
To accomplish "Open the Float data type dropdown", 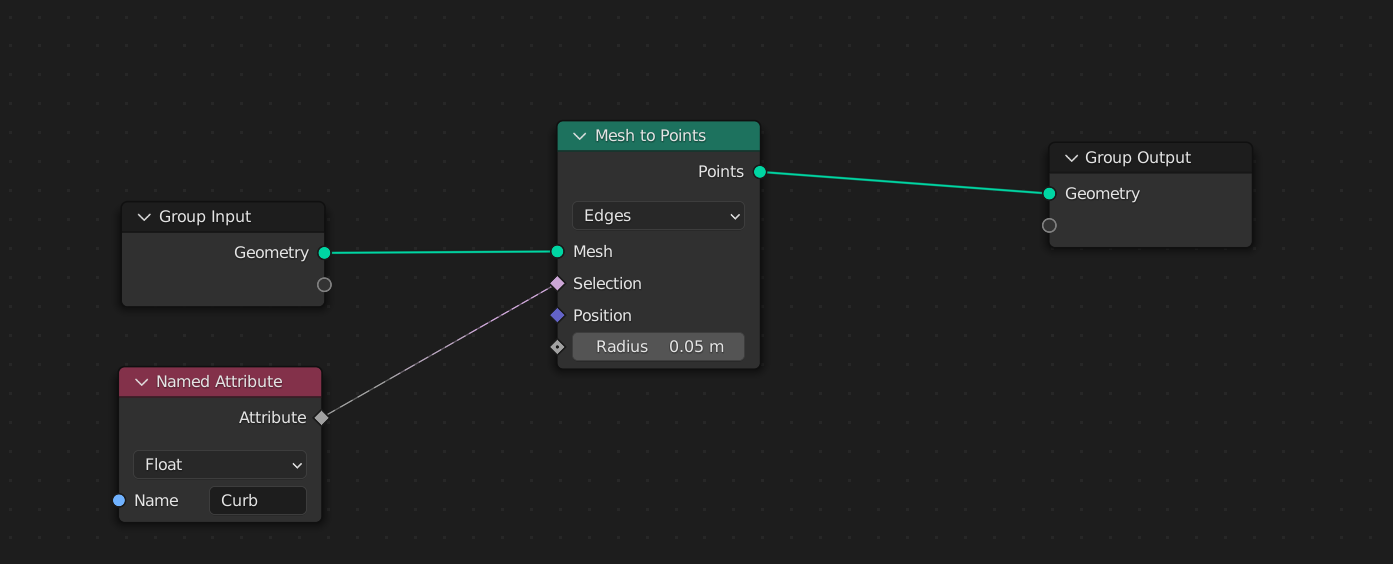I will coord(220,465).
